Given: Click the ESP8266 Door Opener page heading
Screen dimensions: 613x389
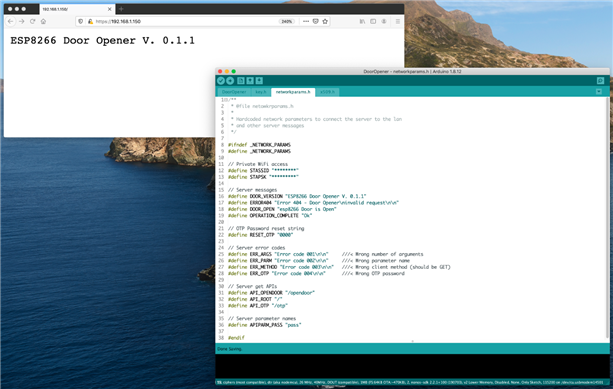Looking at the screenshot, I should click(102, 40).
